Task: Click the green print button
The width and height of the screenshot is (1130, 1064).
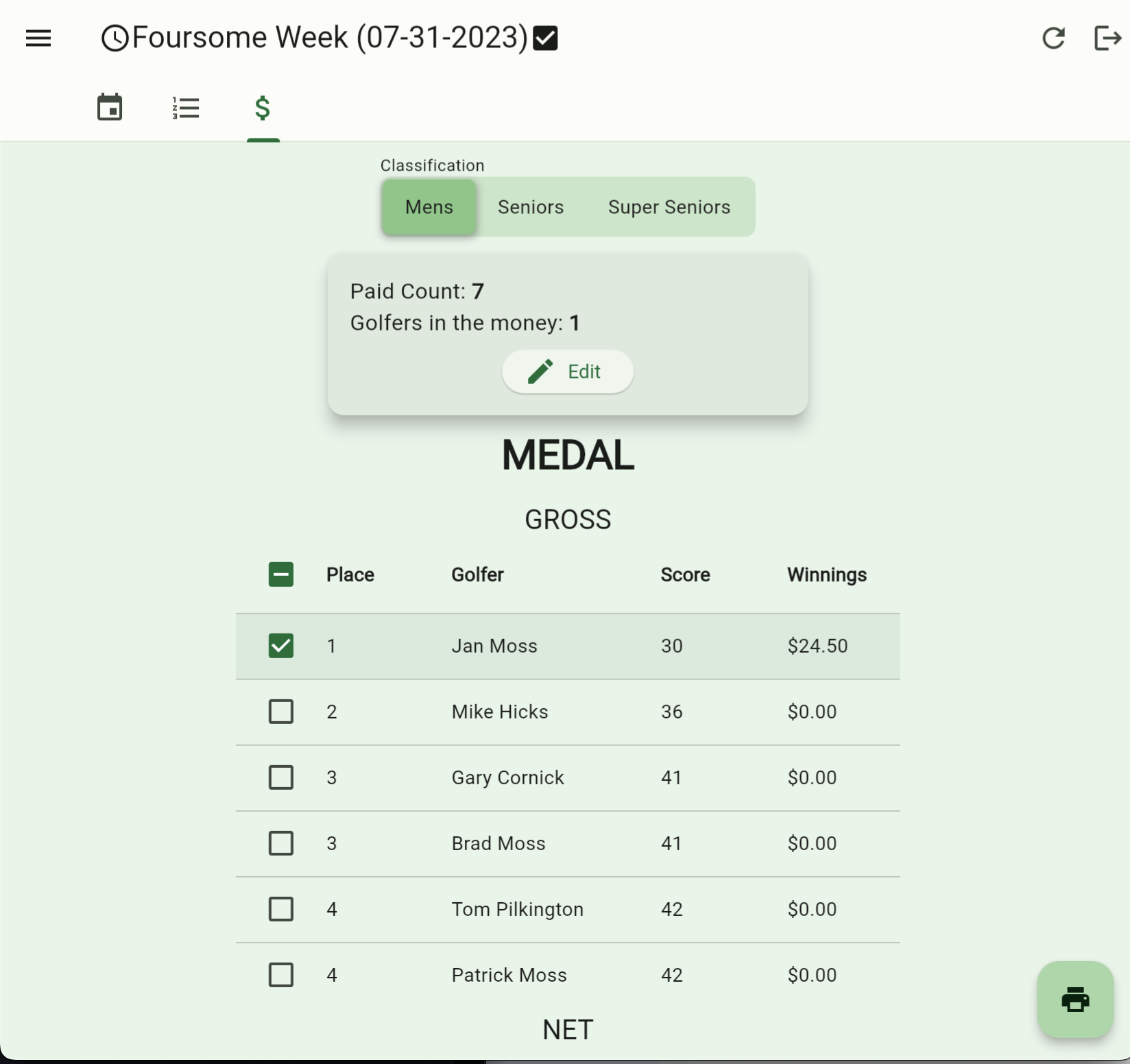Action: pos(1074,1000)
